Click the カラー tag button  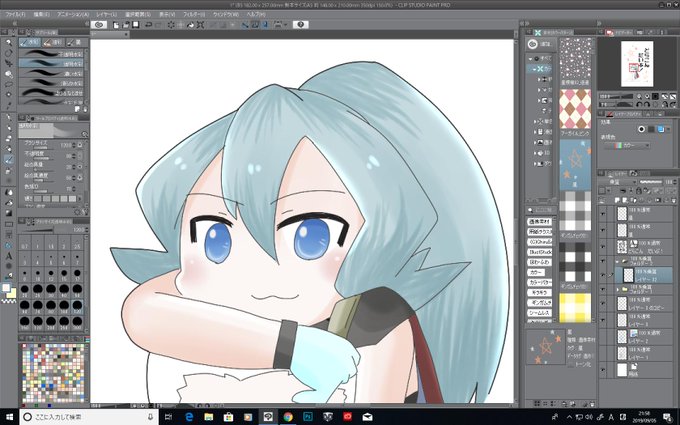coord(536,272)
